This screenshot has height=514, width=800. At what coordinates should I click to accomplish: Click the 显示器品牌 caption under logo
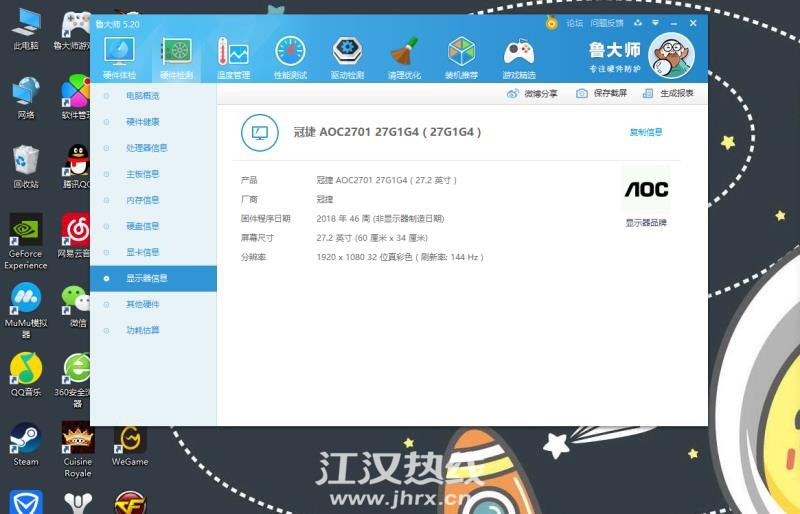click(x=646, y=223)
